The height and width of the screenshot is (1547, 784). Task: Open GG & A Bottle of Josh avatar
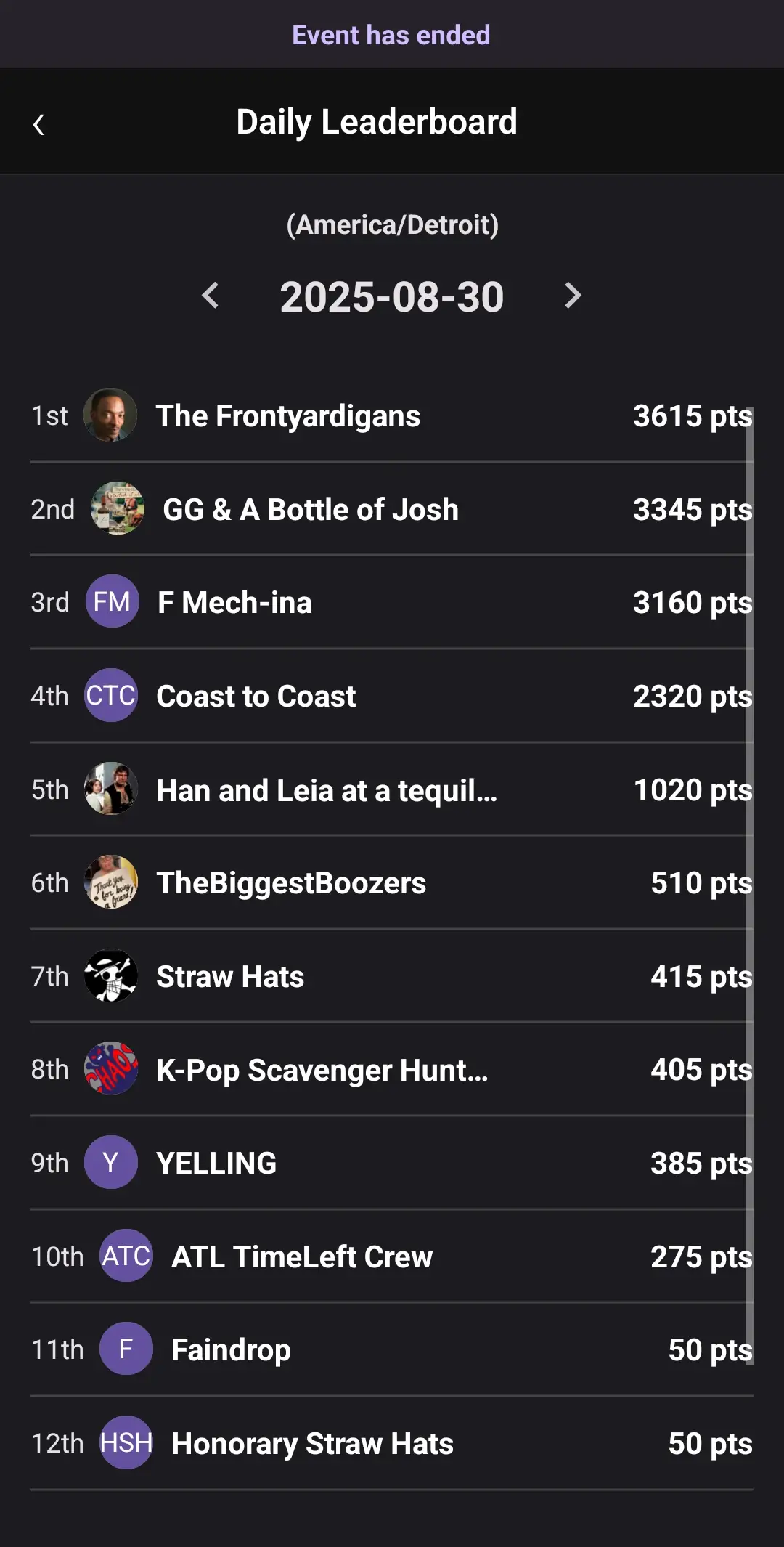click(x=118, y=508)
